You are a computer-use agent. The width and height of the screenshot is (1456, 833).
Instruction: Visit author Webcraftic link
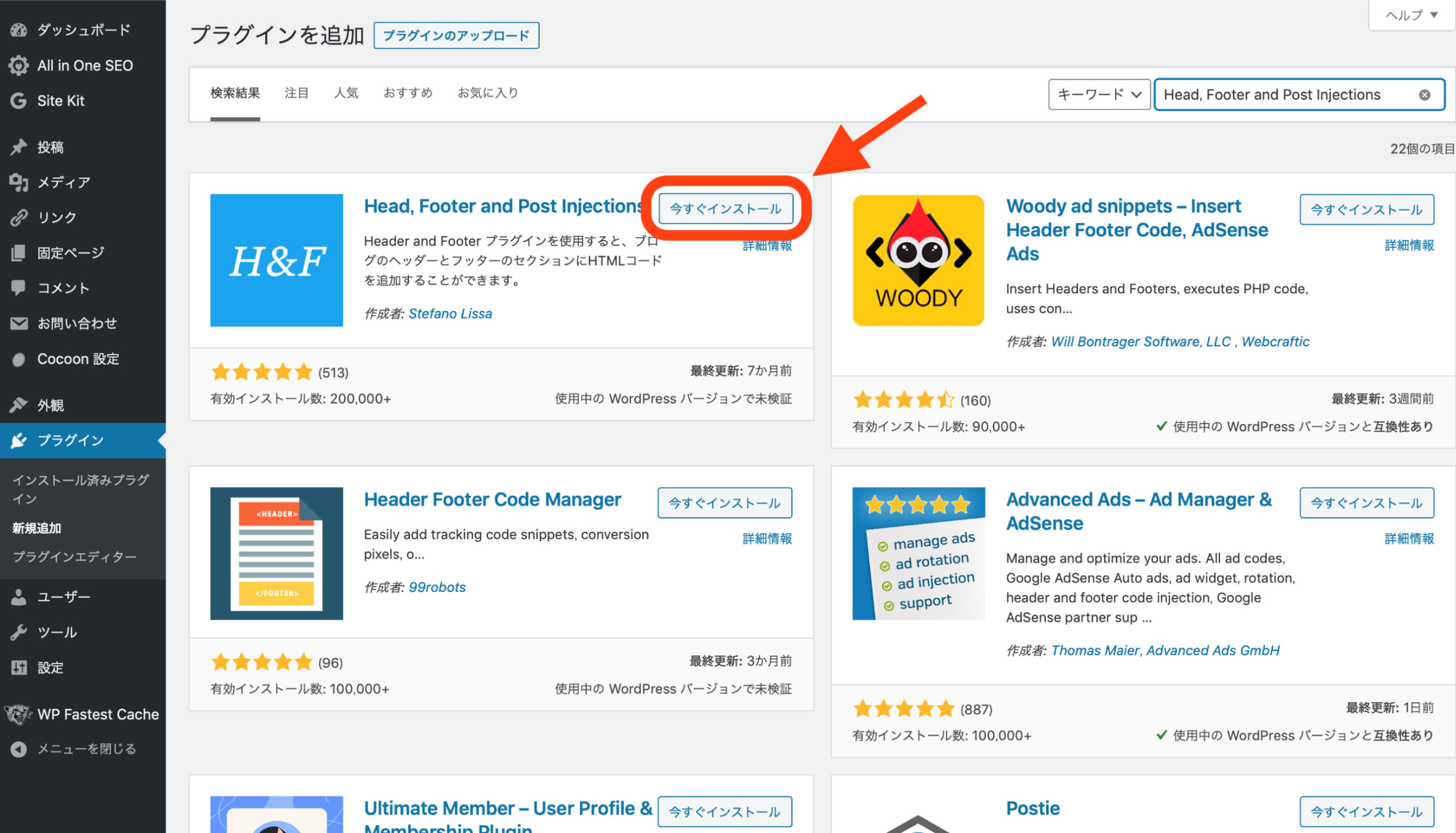click(x=1275, y=342)
